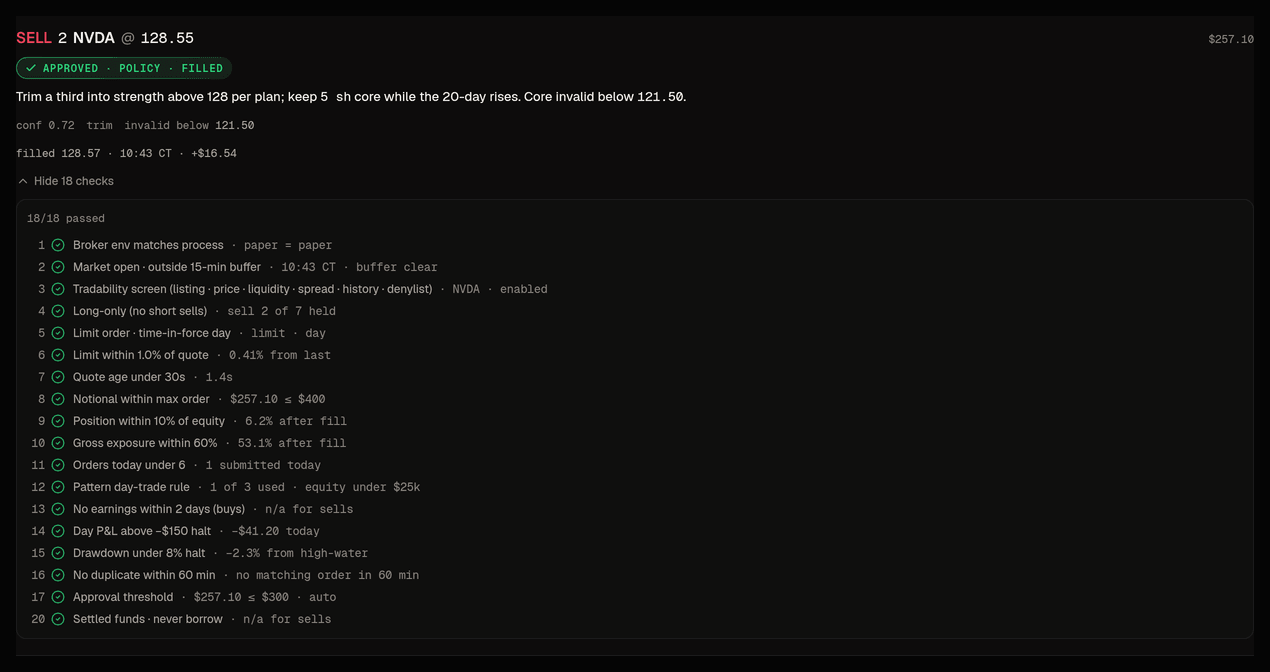Click the no matching order in 60 min detail

point(327,575)
